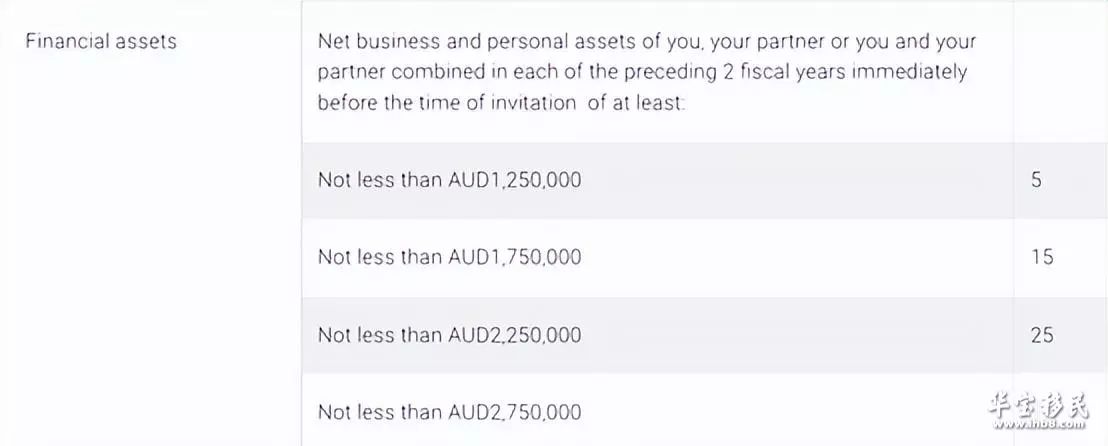Image resolution: width=1108 pixels, height=446 pixels.
Task: Click the points value 25
Action: click(x=1042, y=335)
